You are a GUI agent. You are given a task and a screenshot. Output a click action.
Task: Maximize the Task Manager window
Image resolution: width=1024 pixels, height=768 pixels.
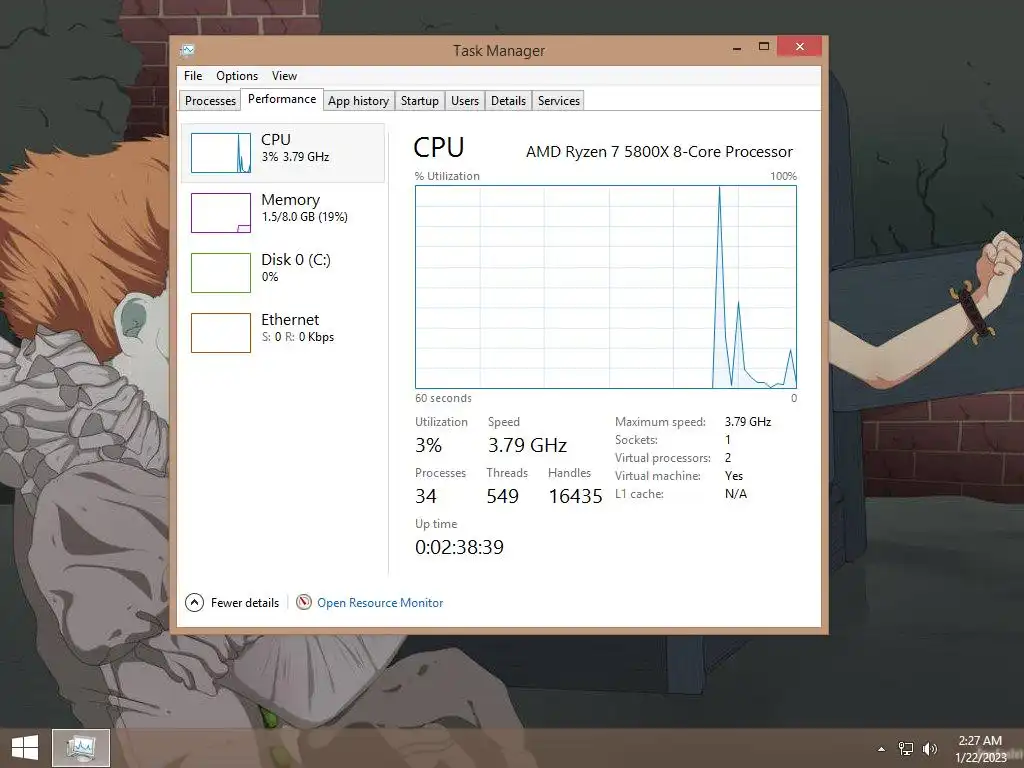764,47
